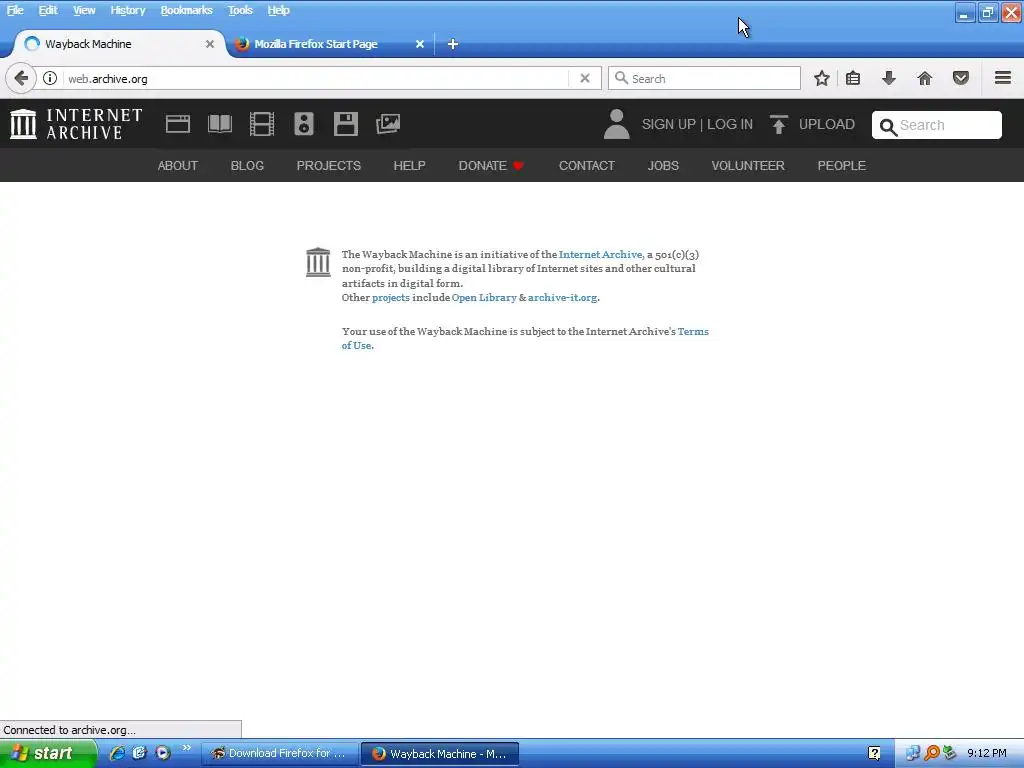The width and height of the screenshot is (1024, 768).
Task: Open the Help menu in menu bar
Action: click(278, 10)
